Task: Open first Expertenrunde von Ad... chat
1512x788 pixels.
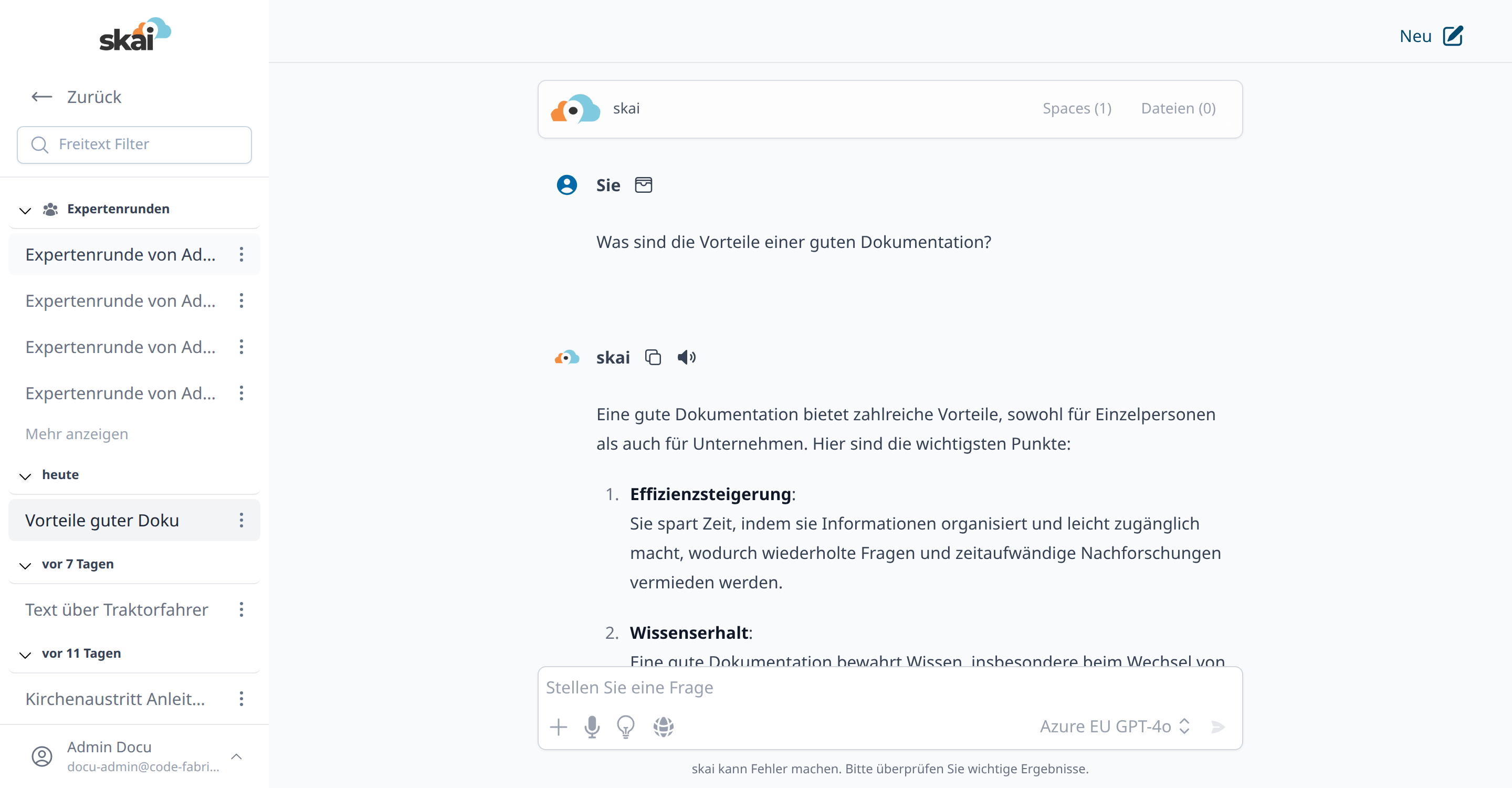Action: [x=120, y=254]
